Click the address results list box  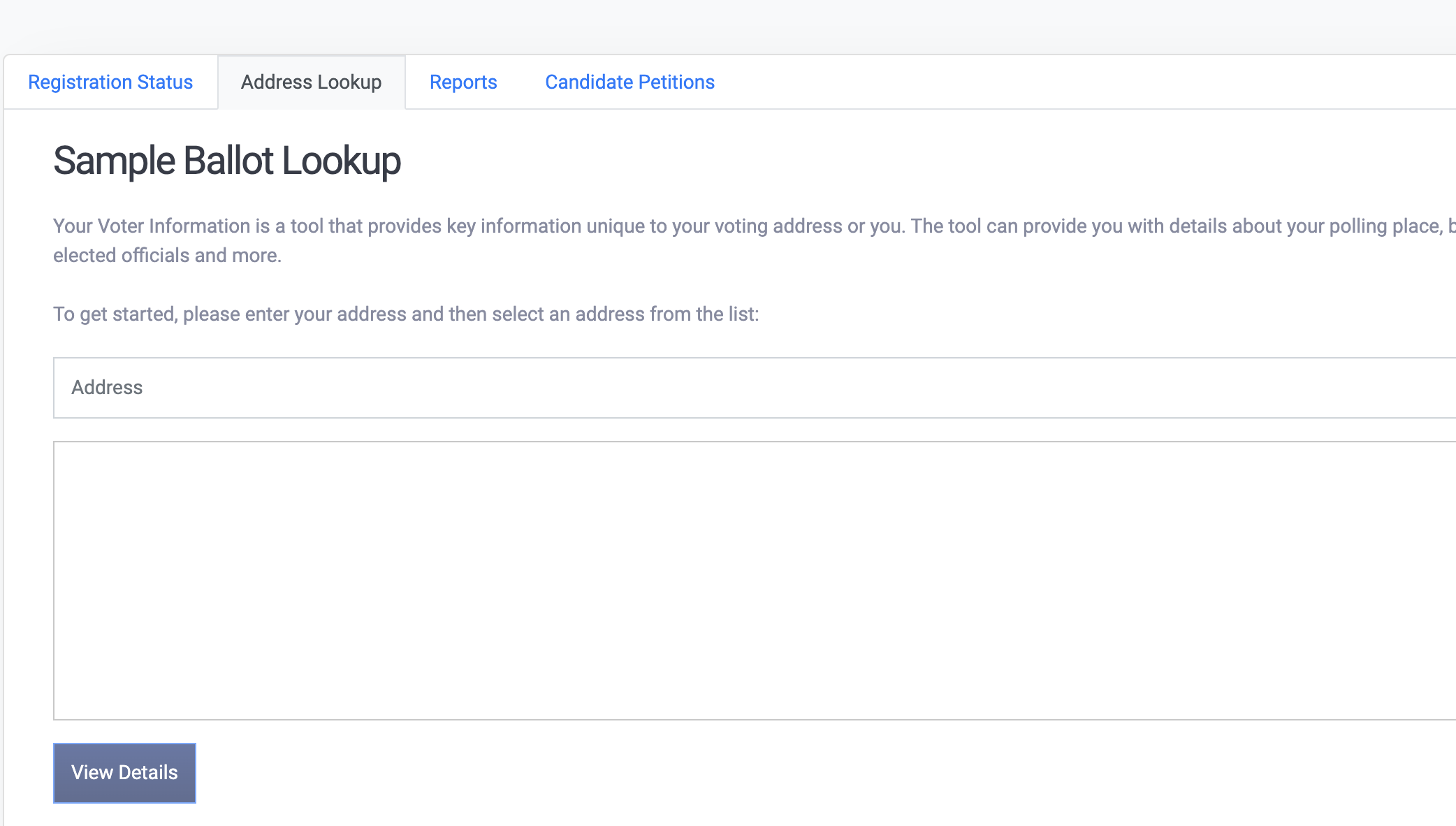coord(755,581)
